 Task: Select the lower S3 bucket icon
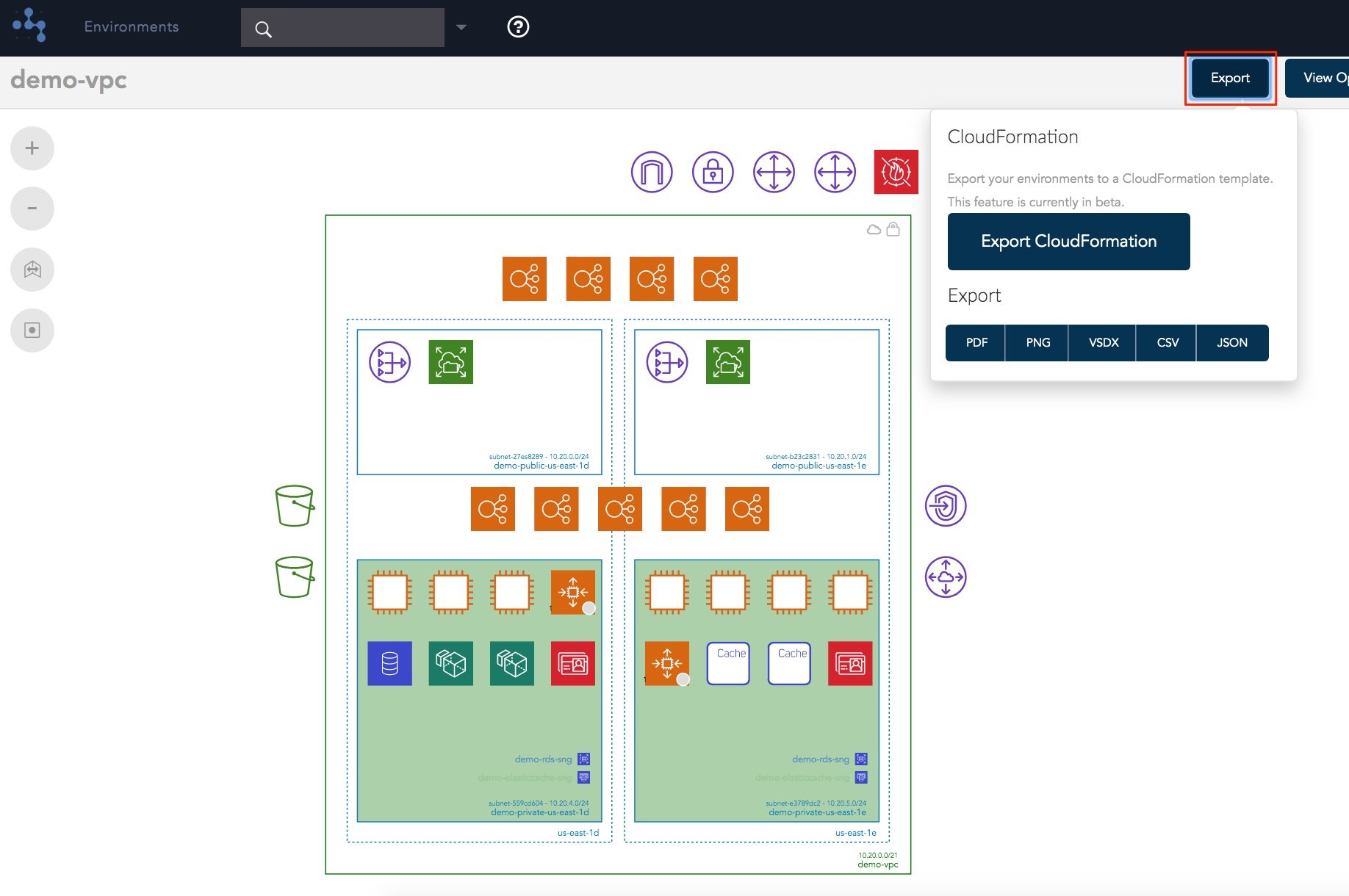point(295,577)
